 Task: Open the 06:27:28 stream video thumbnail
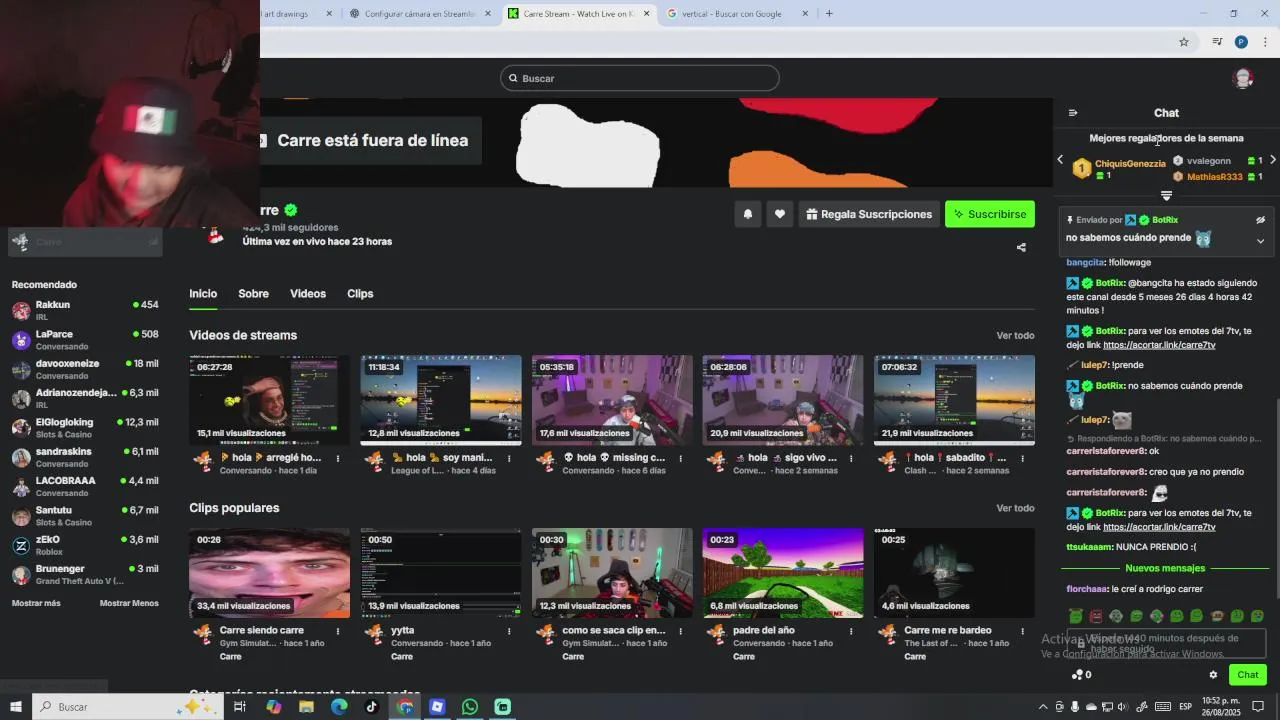coord(270,400)
